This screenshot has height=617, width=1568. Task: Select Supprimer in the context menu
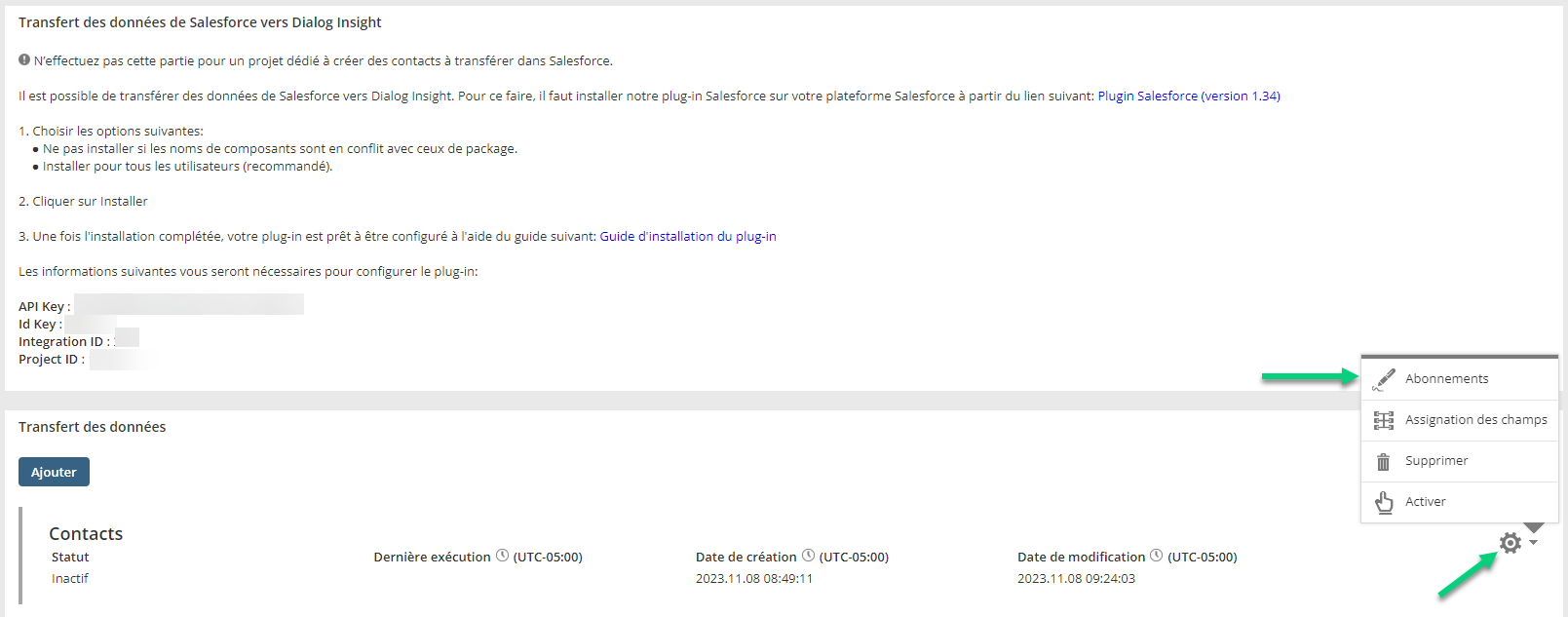[1459, 461]
